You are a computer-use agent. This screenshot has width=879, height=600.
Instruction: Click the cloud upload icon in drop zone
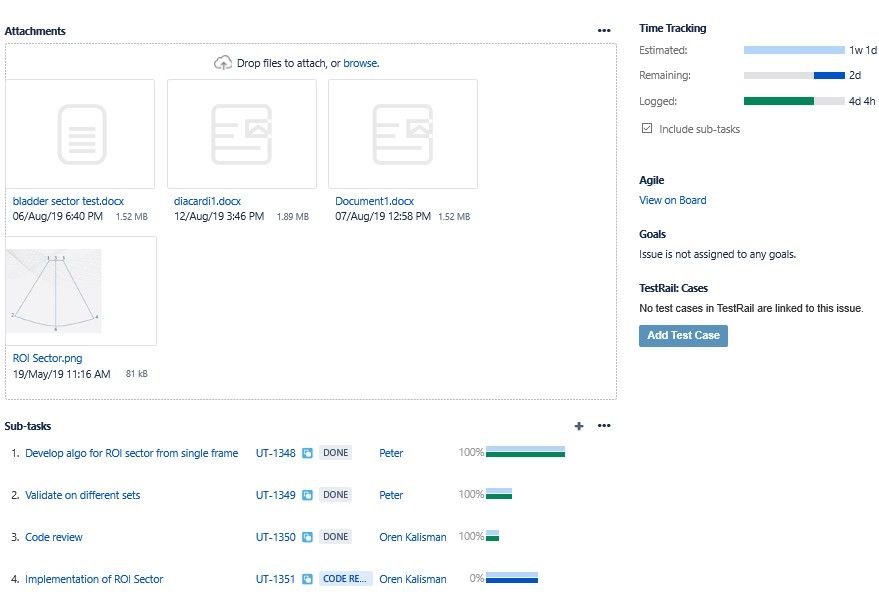[x=223, y=63]
